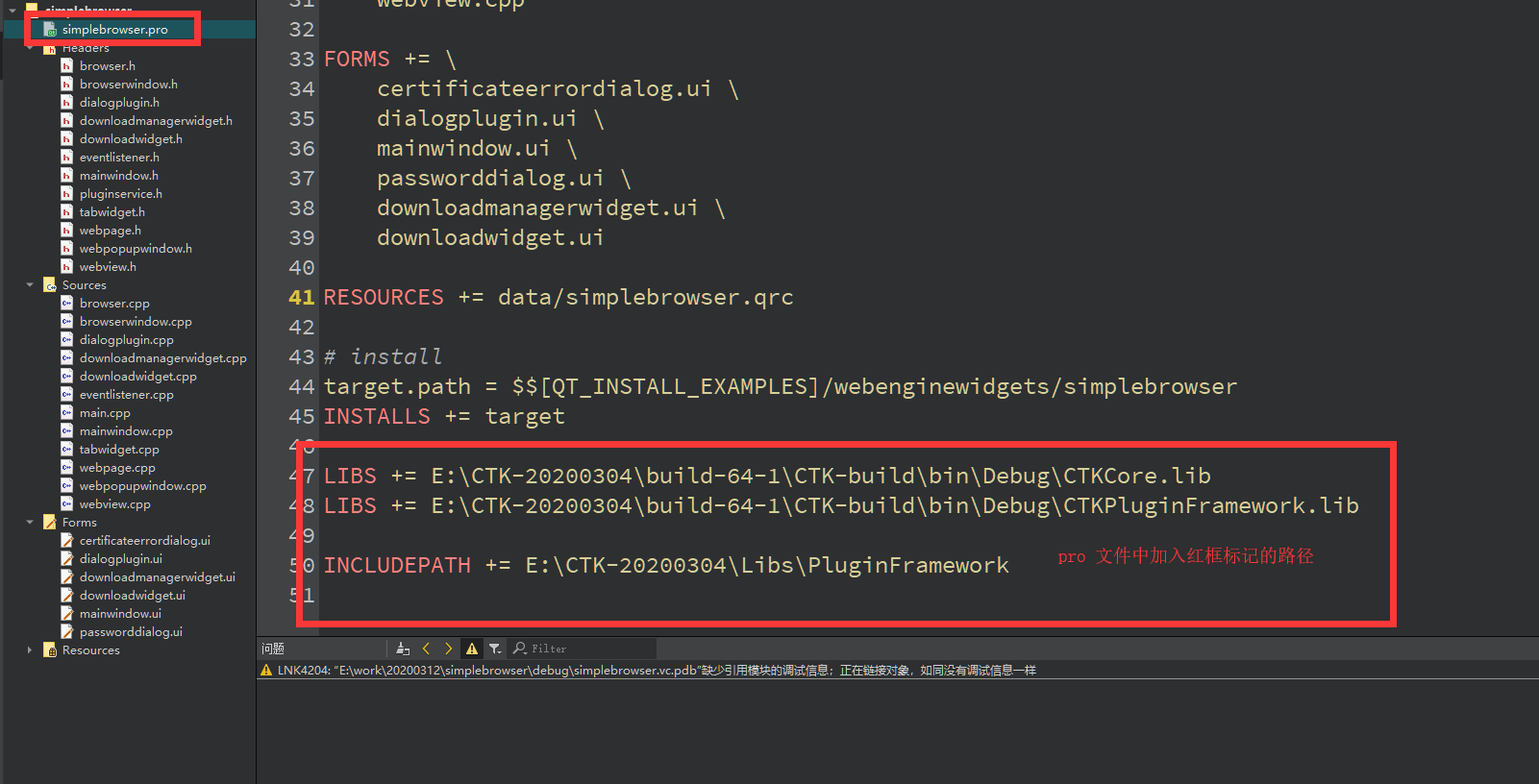
Task: Open browser.cpp source file
Action: [x=114, y=304]
